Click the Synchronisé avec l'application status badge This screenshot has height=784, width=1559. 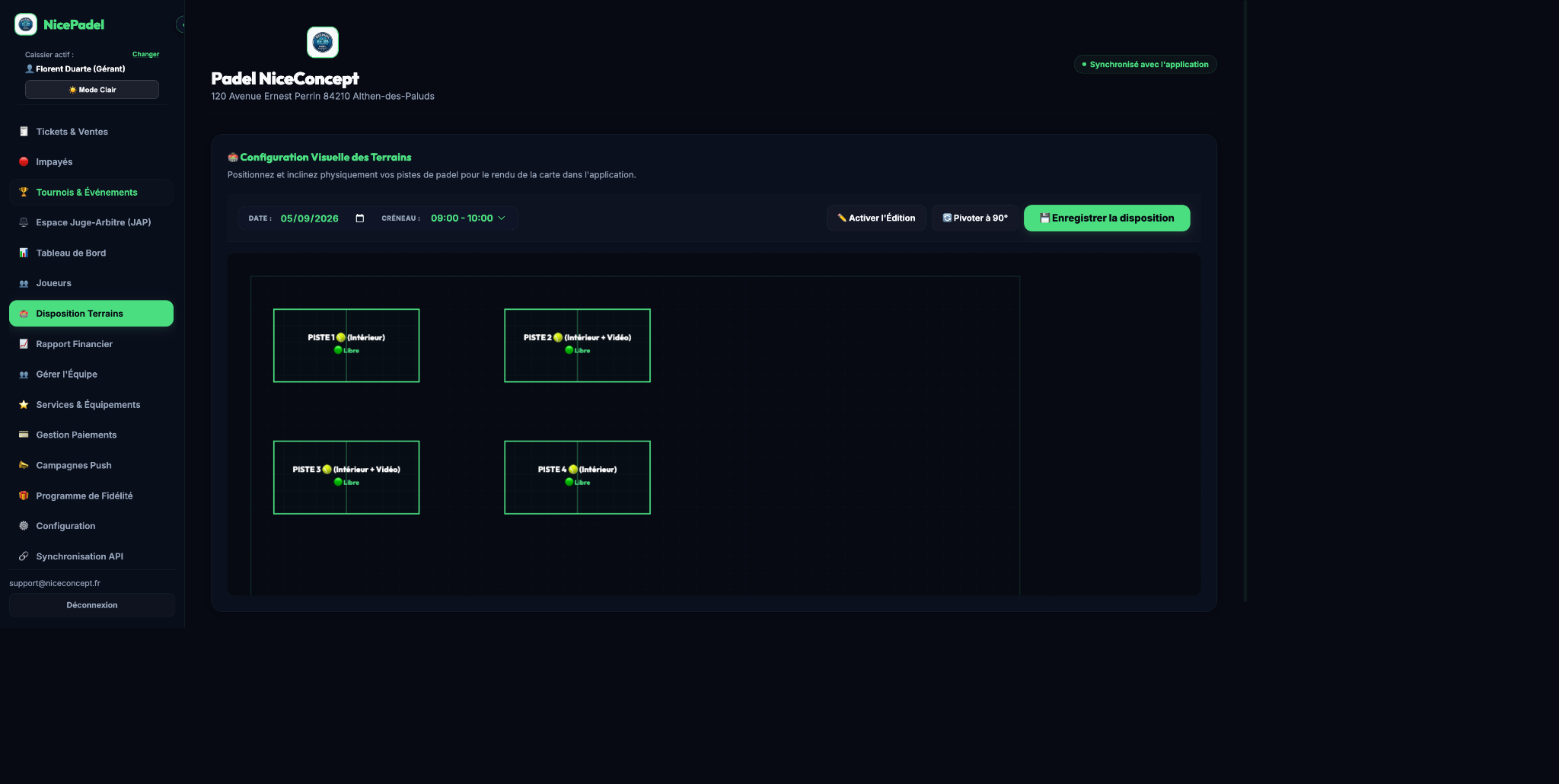click(1145, 65)
